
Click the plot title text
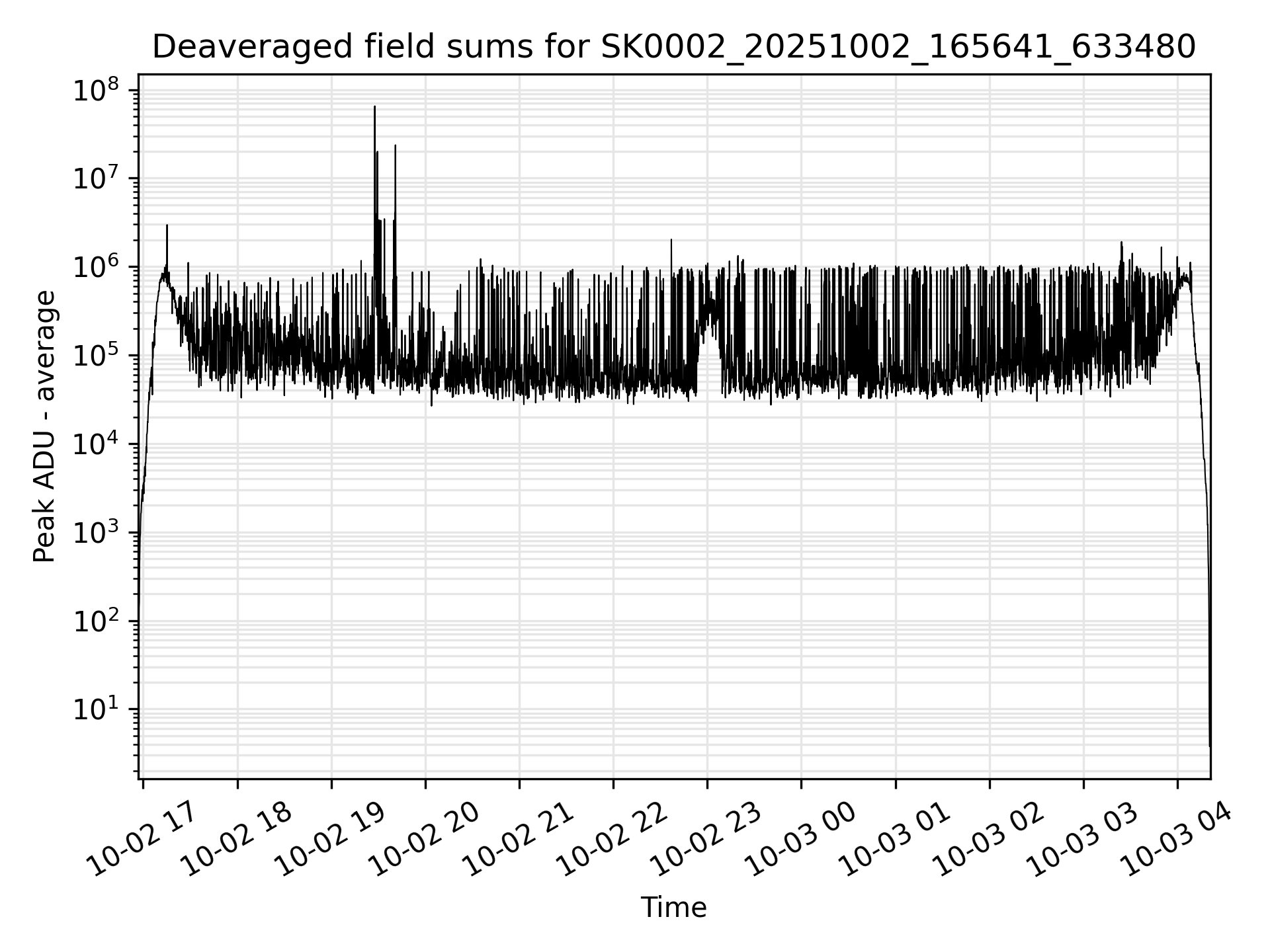[x=673, y=48]
